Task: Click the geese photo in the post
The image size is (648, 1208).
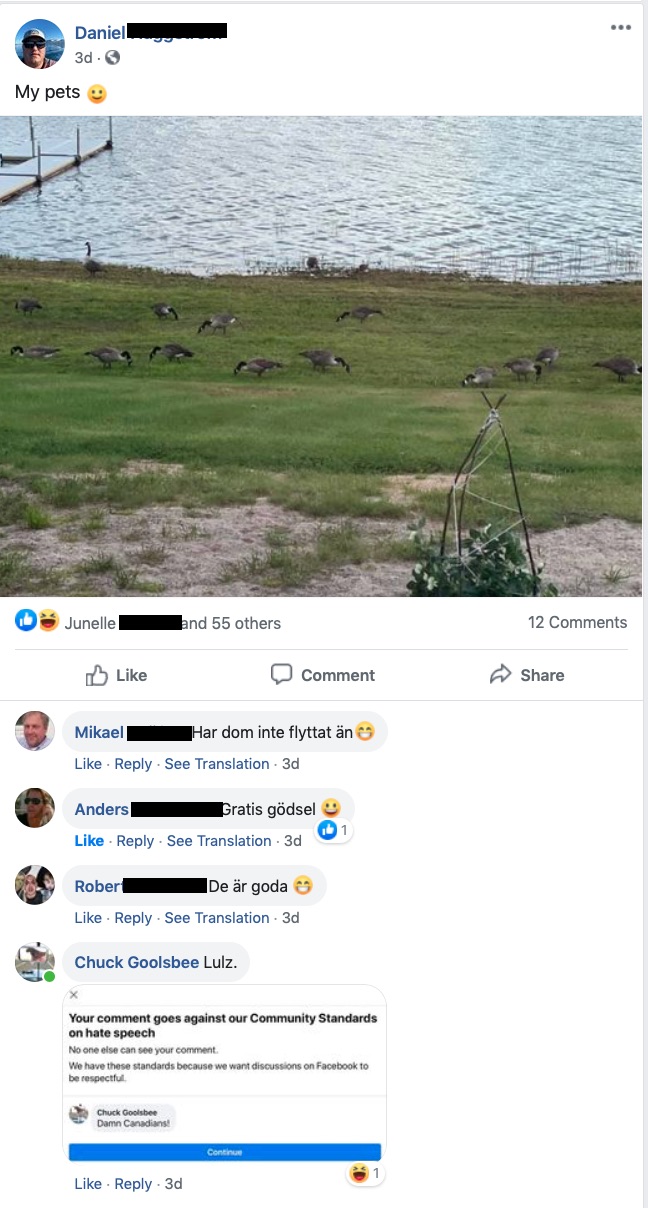Action: click(x=321, y=356)
